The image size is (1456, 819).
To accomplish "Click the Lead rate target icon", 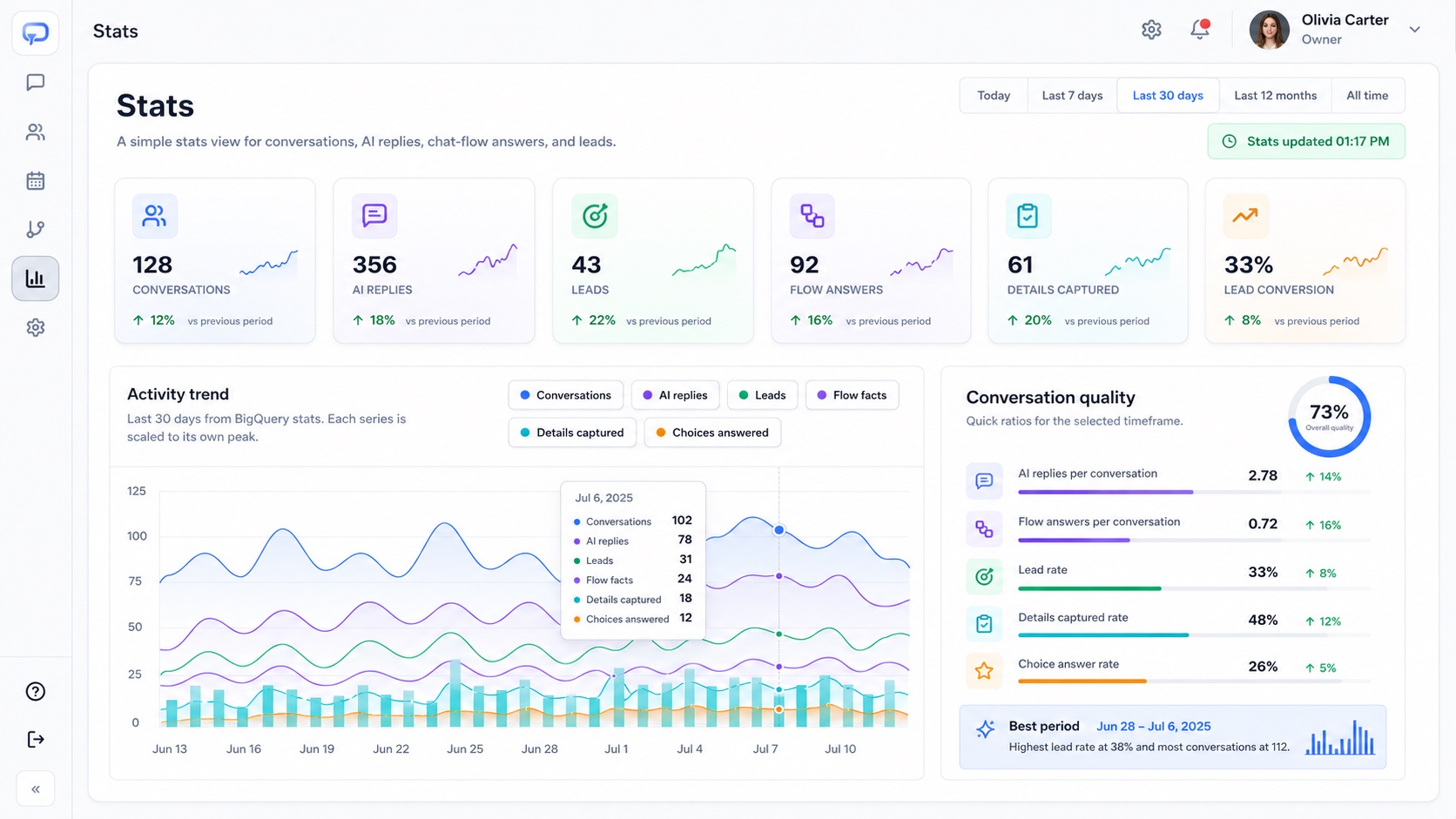I will click(984, 576).
